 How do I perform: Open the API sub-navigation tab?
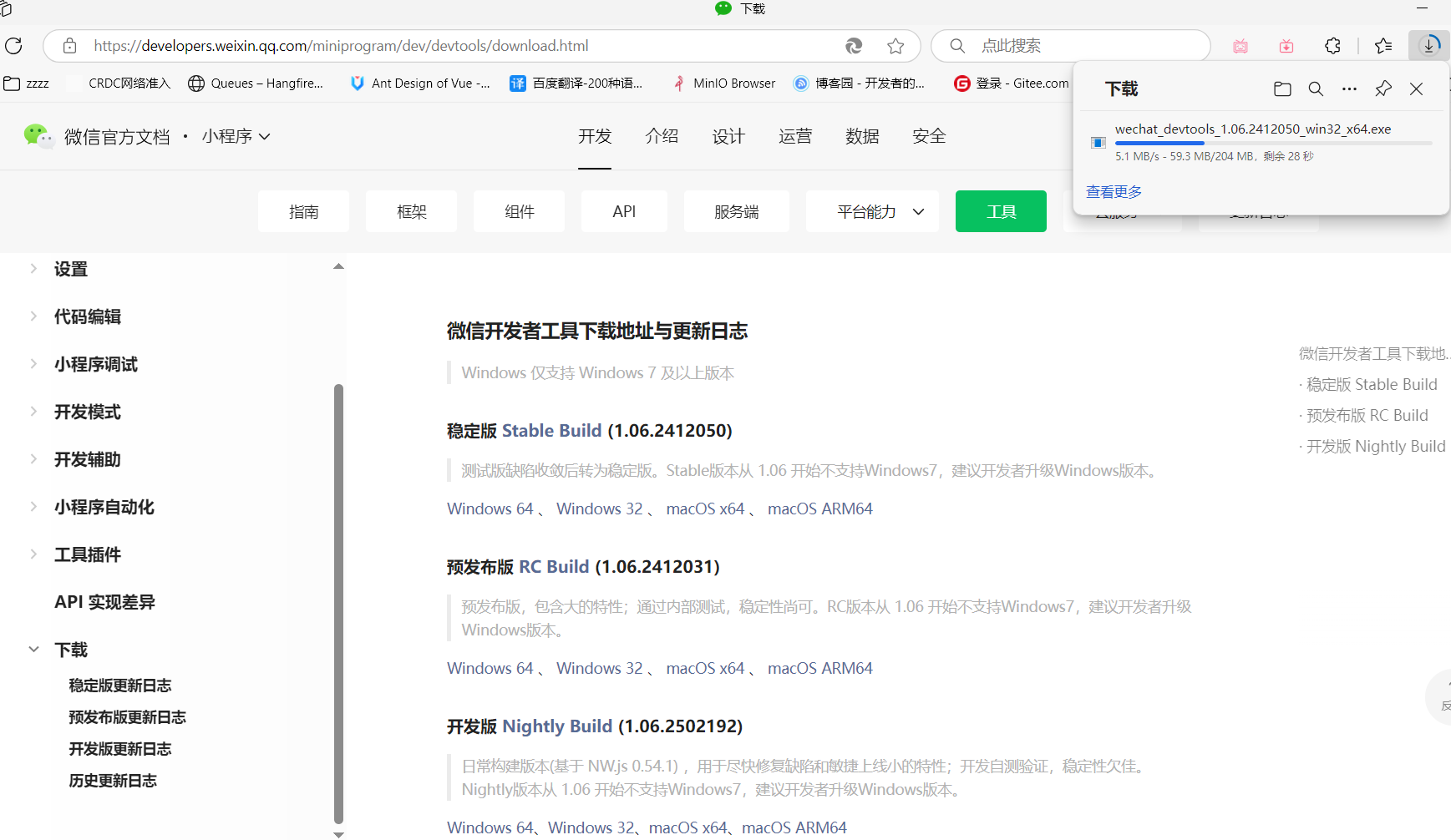point(624,211)
